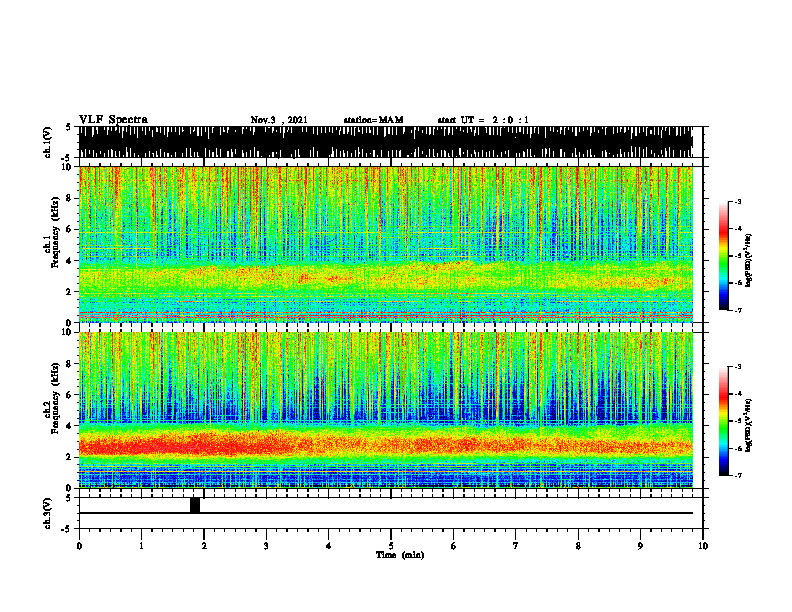Click the 'VLF Spectra' title text
The width and height of the screenshot is (792, 612).
[113, 120]
